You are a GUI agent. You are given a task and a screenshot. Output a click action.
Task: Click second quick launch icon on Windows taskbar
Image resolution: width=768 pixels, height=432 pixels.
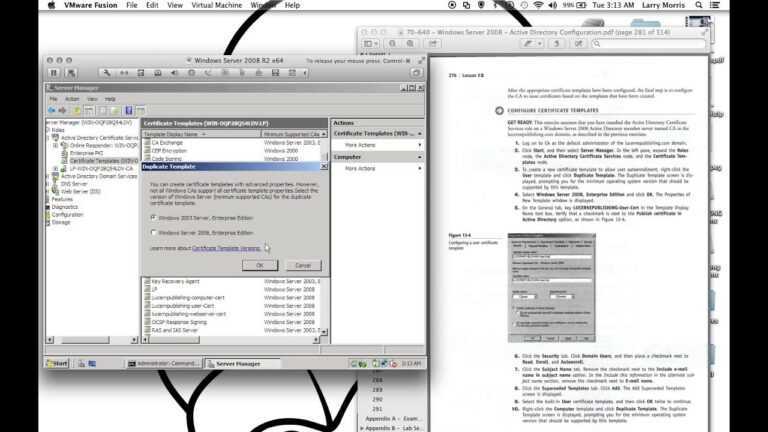92,363
